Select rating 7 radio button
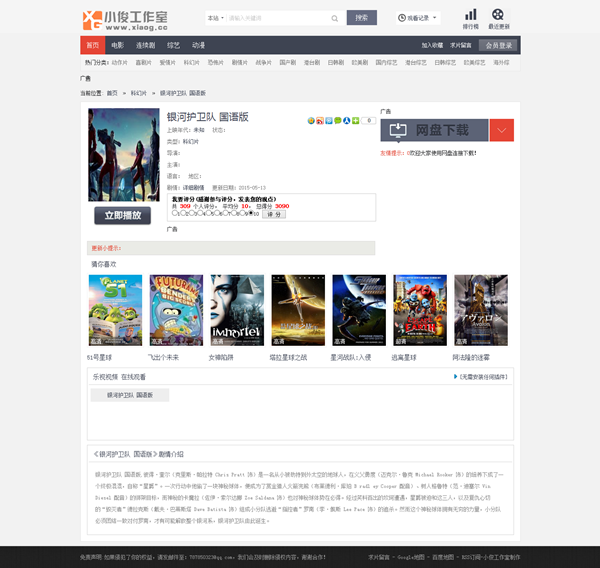 point(225,213)
